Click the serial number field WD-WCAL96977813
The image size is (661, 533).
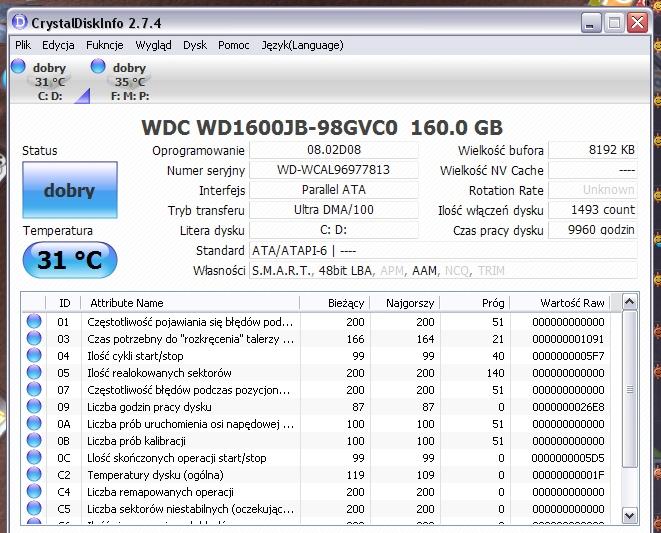coord(334,170)
